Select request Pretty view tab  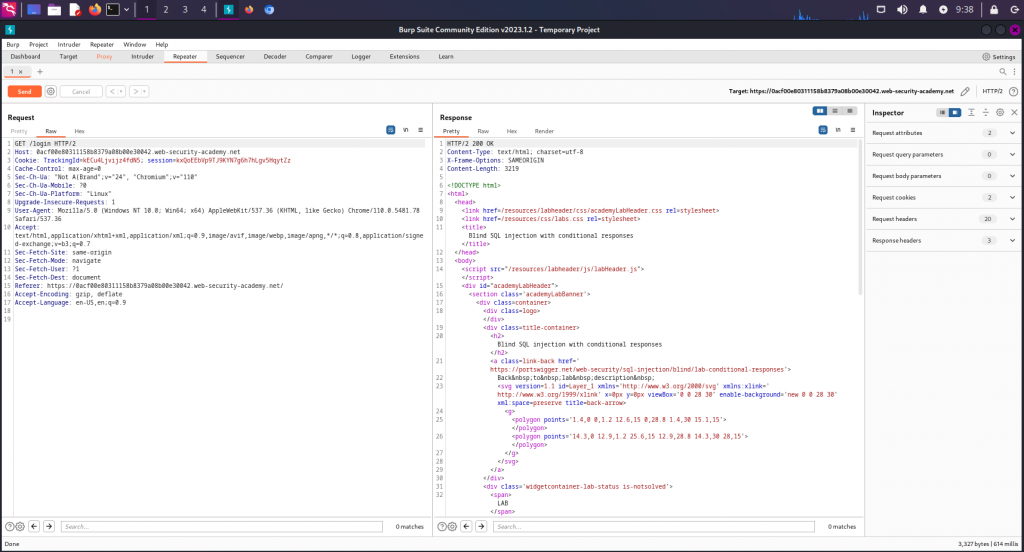19,131
